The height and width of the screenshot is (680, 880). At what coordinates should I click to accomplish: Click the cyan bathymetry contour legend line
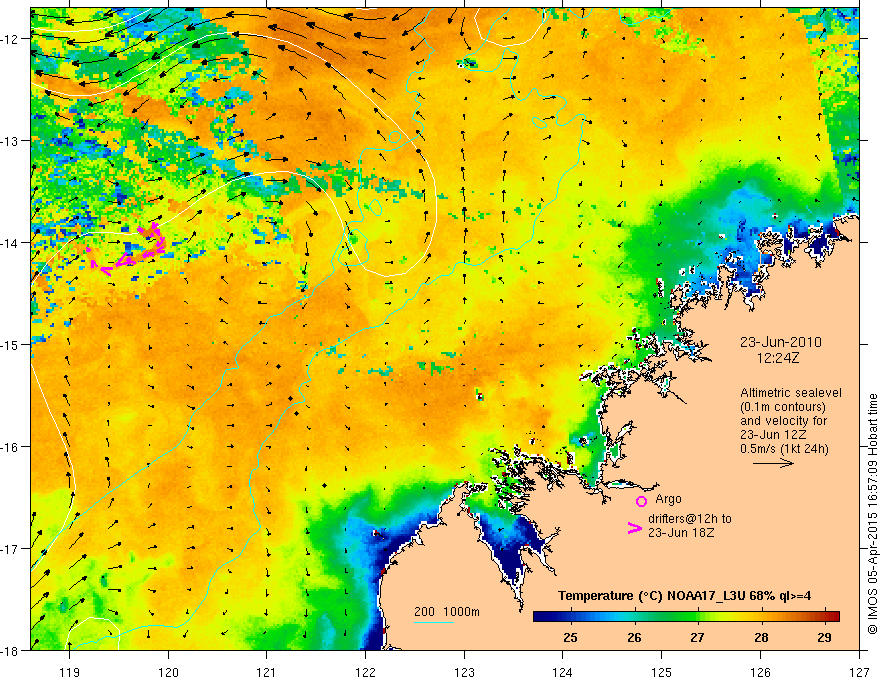[x=434, y=622]
